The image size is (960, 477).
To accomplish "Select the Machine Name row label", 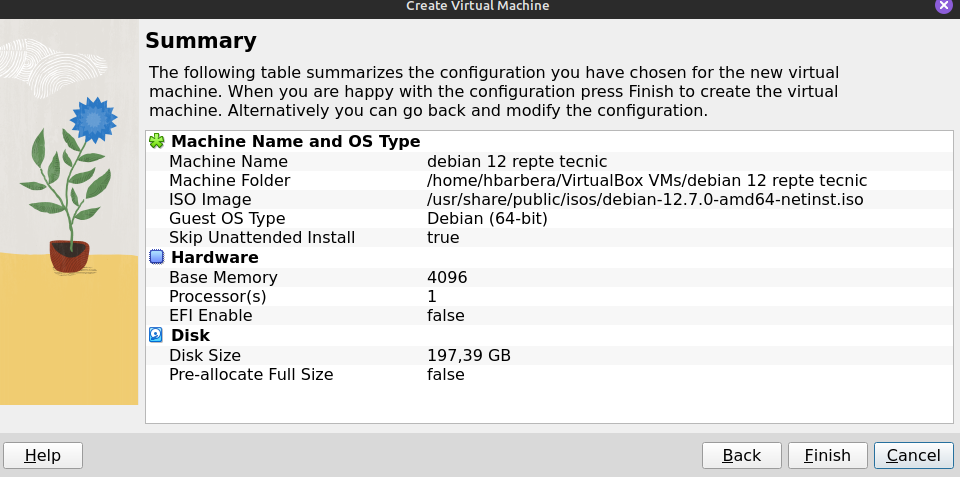I will (x=228, y=162).
